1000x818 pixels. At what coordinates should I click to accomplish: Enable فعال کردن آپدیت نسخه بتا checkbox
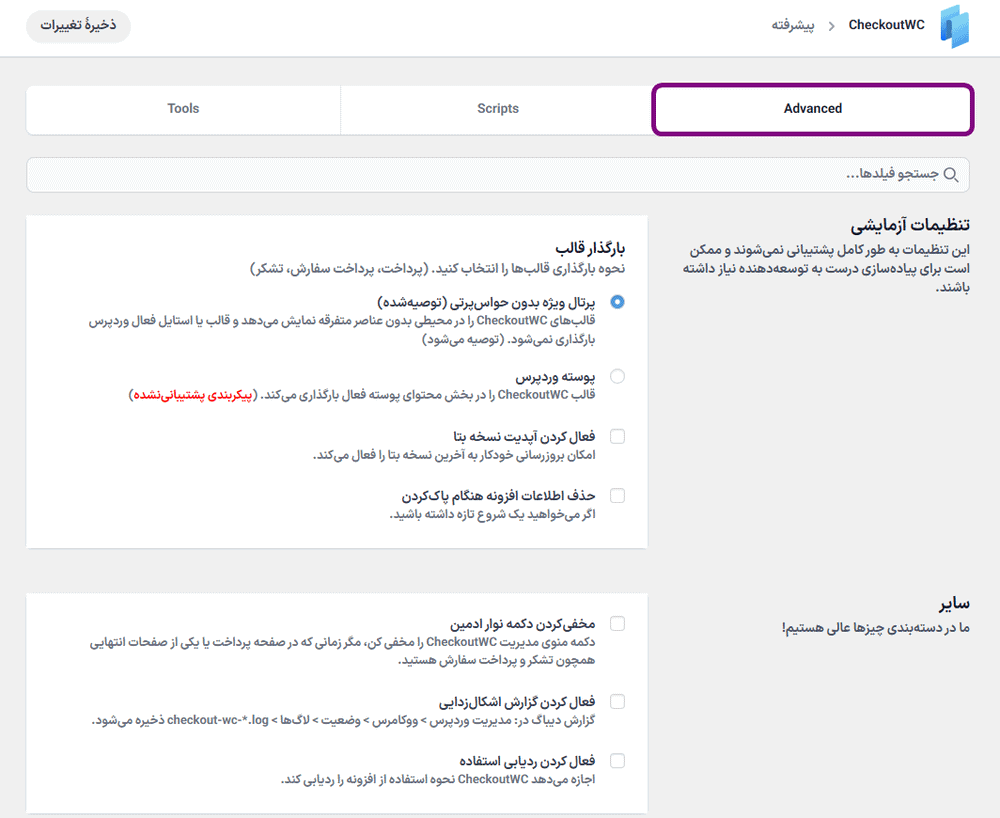pos(617,436)
